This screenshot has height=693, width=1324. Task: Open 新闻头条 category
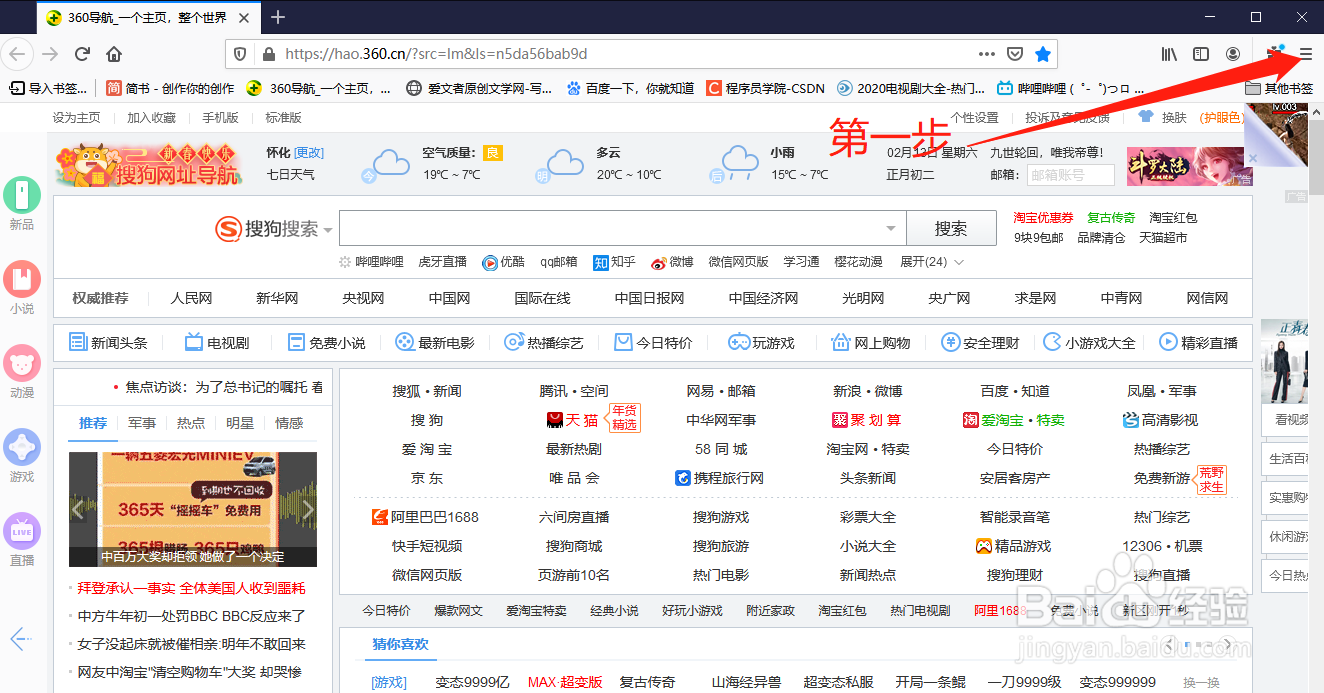coord(108,343)
